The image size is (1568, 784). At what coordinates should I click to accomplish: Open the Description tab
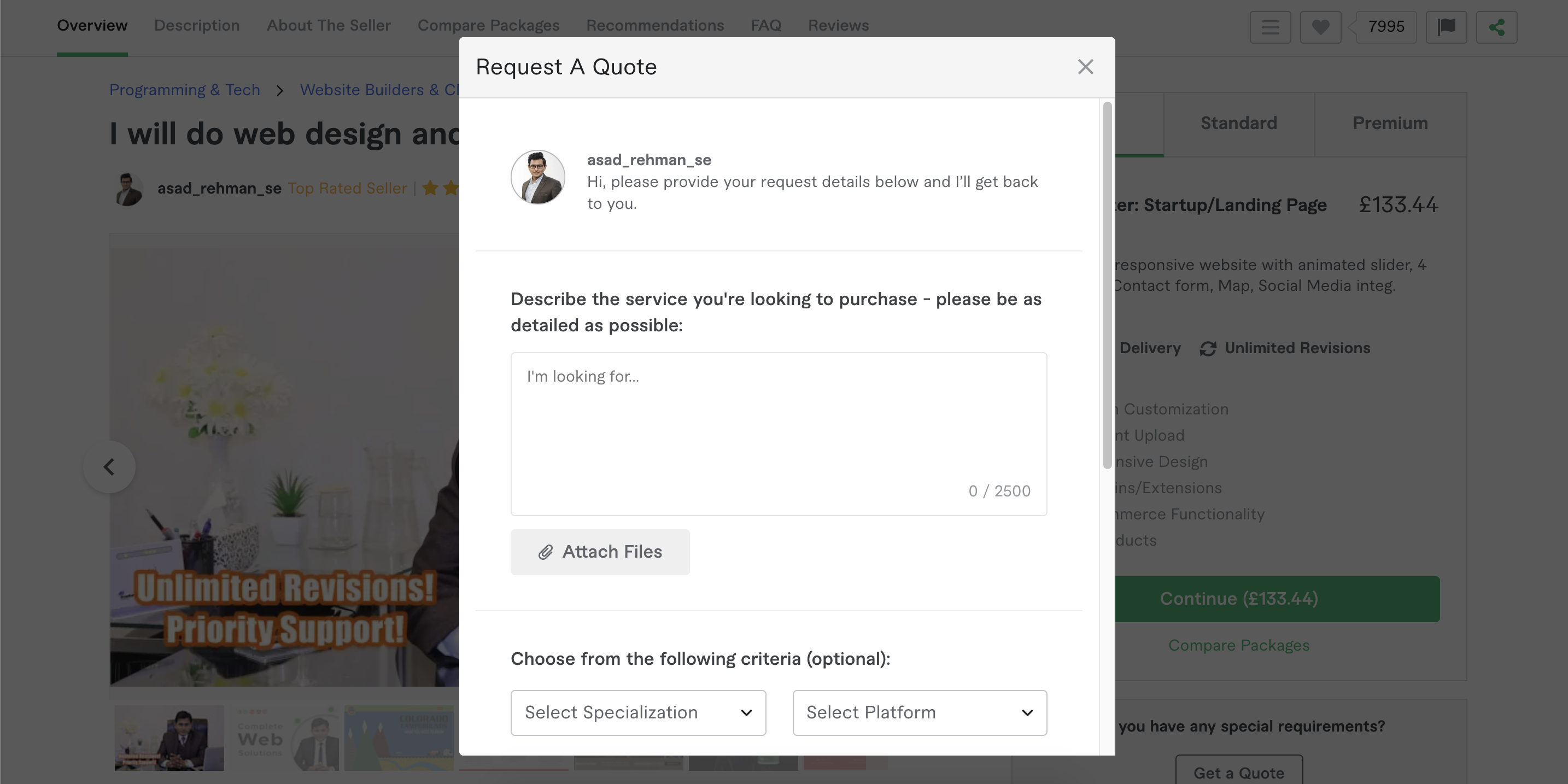pyautogui.click(x=197, y=26)
